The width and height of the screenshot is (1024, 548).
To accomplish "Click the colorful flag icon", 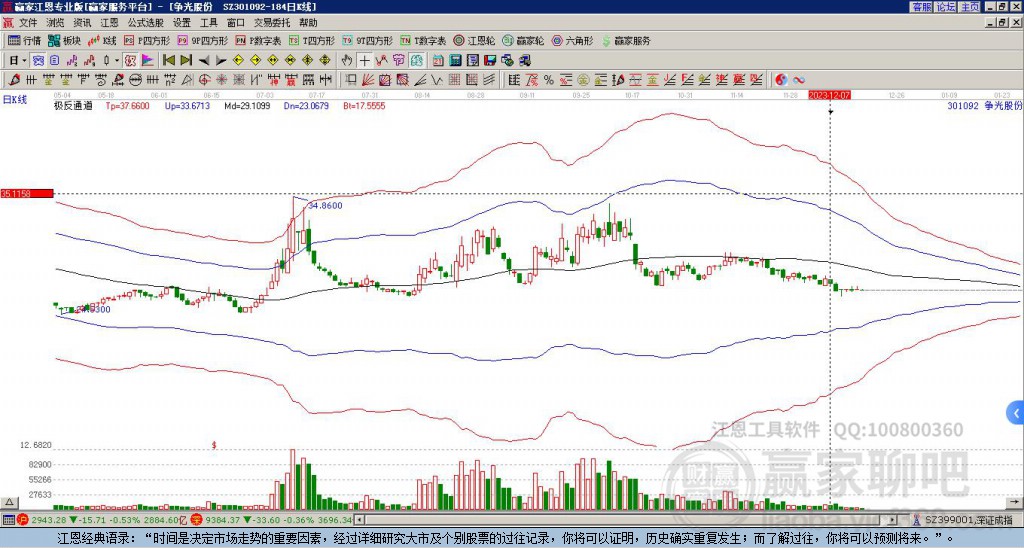I will (148, 61).
